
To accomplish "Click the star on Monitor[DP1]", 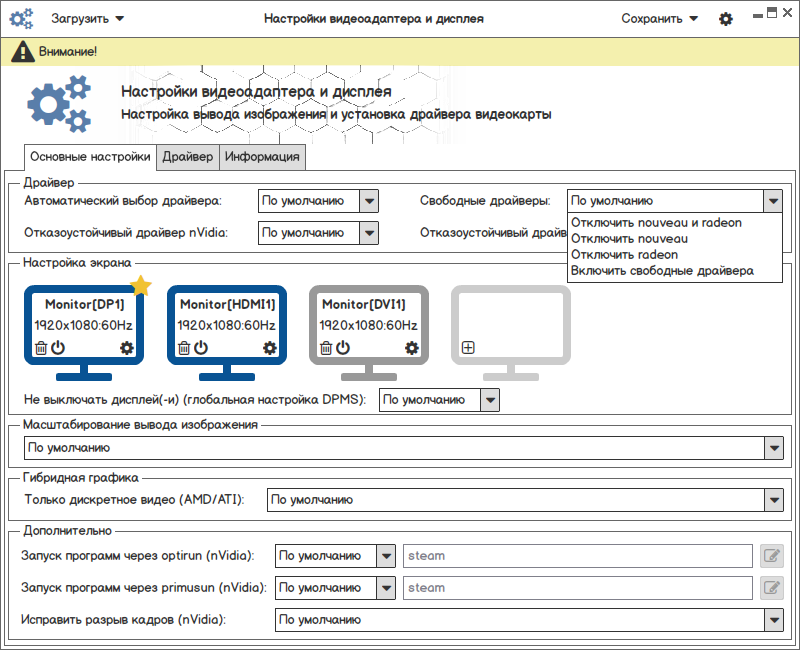I will click(141, 287).
